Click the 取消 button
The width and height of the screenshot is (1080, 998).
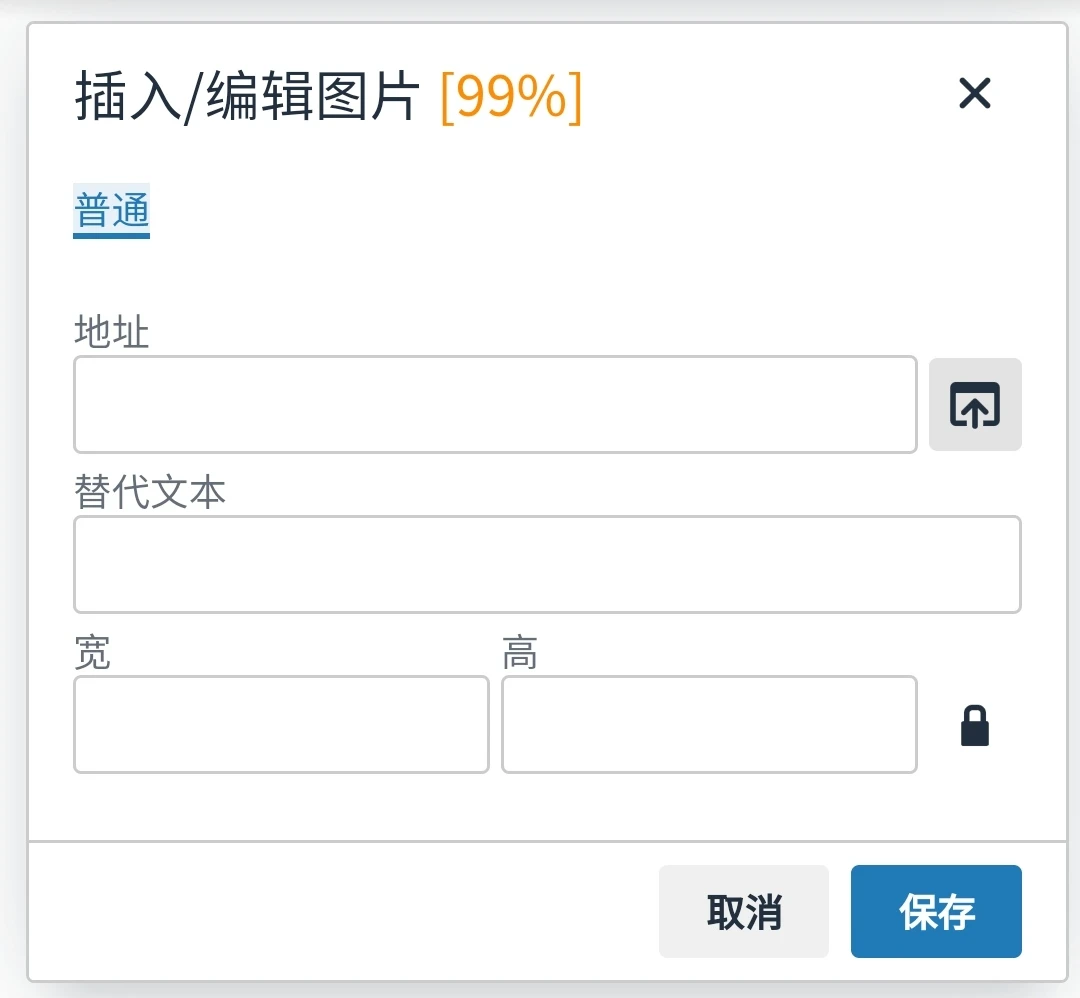(744, 911)
